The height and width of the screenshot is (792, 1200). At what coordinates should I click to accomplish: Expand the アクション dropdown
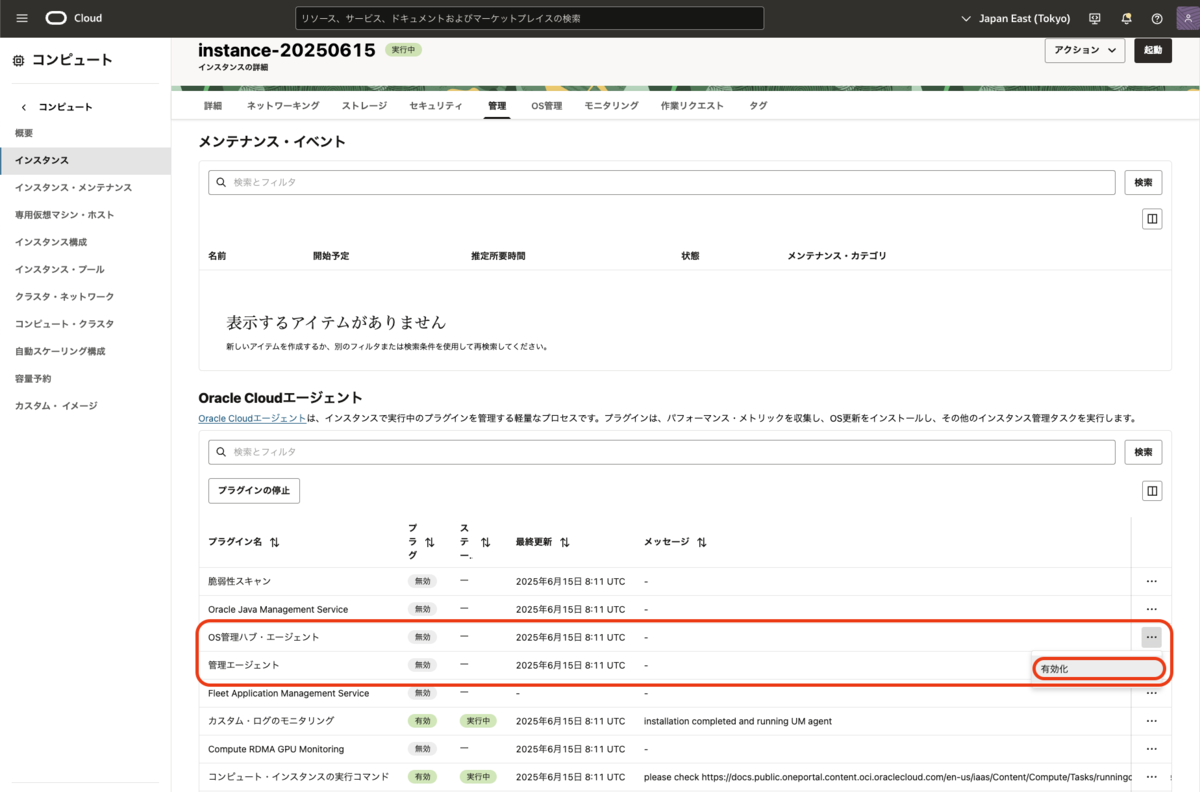click(x=1085, y=50)
